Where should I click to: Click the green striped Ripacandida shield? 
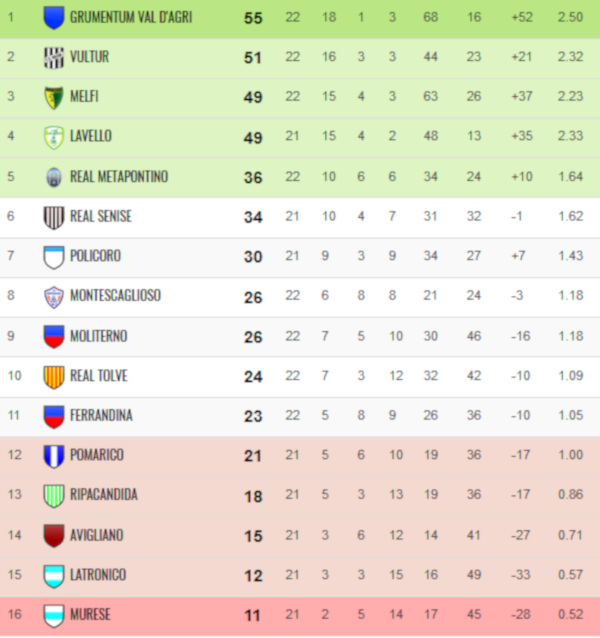coord(54,496)
